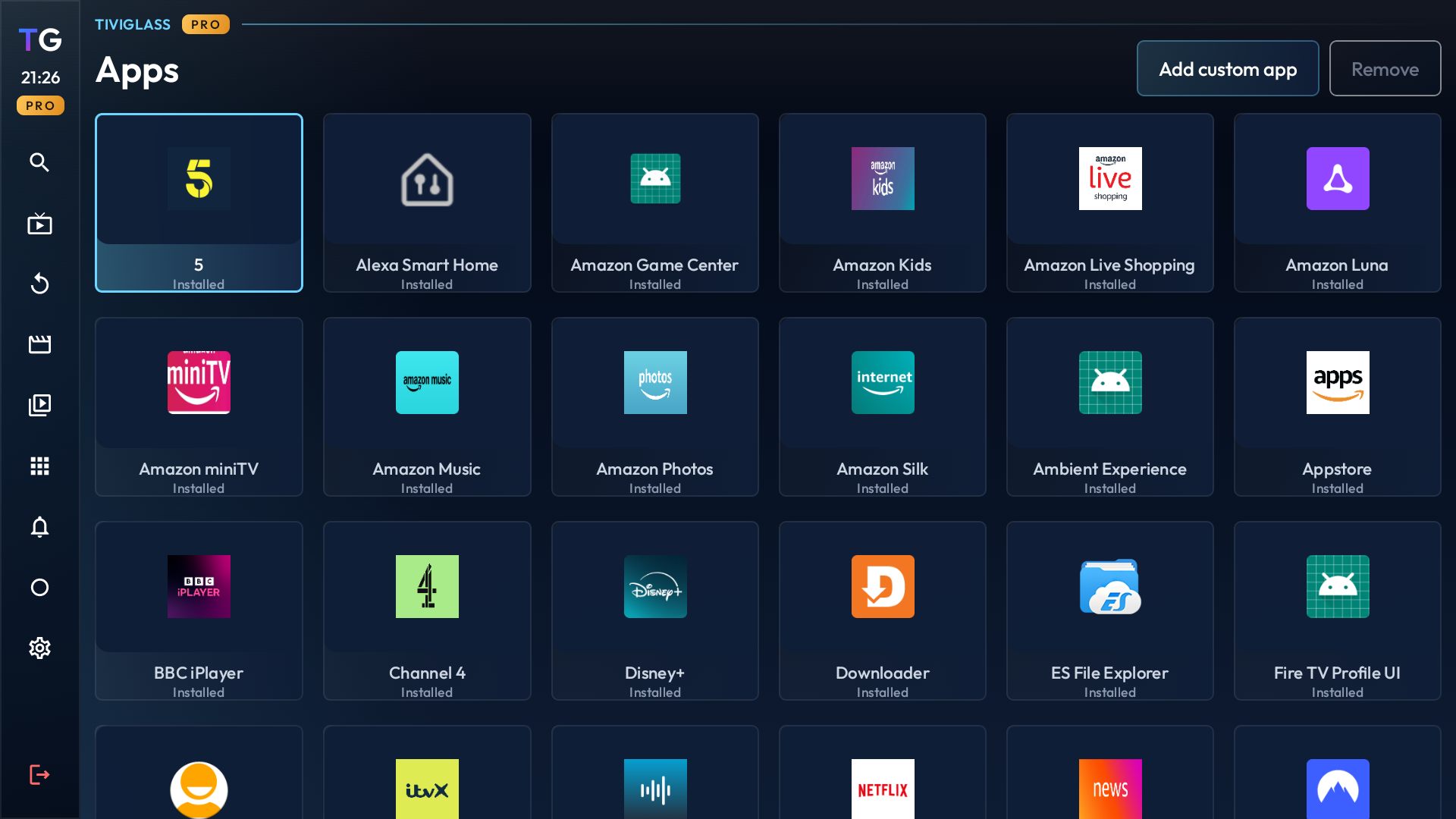Select the Amazon Luna label text
The image size is (1456, 819).
point(1337,265)
